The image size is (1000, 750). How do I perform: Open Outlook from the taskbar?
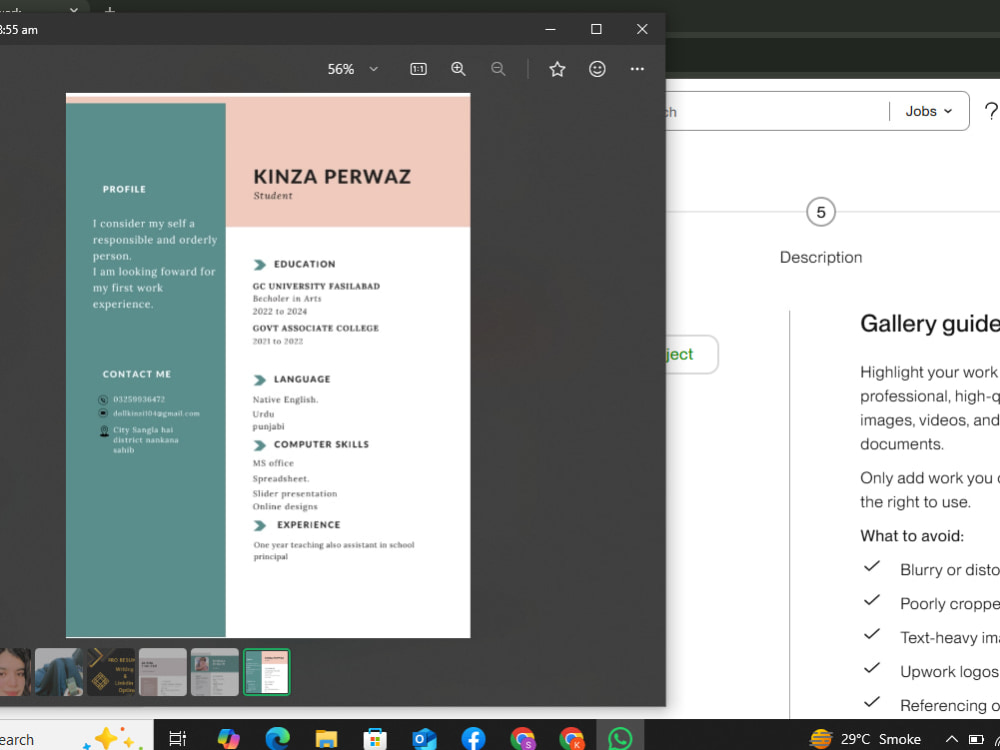(424, 739)
